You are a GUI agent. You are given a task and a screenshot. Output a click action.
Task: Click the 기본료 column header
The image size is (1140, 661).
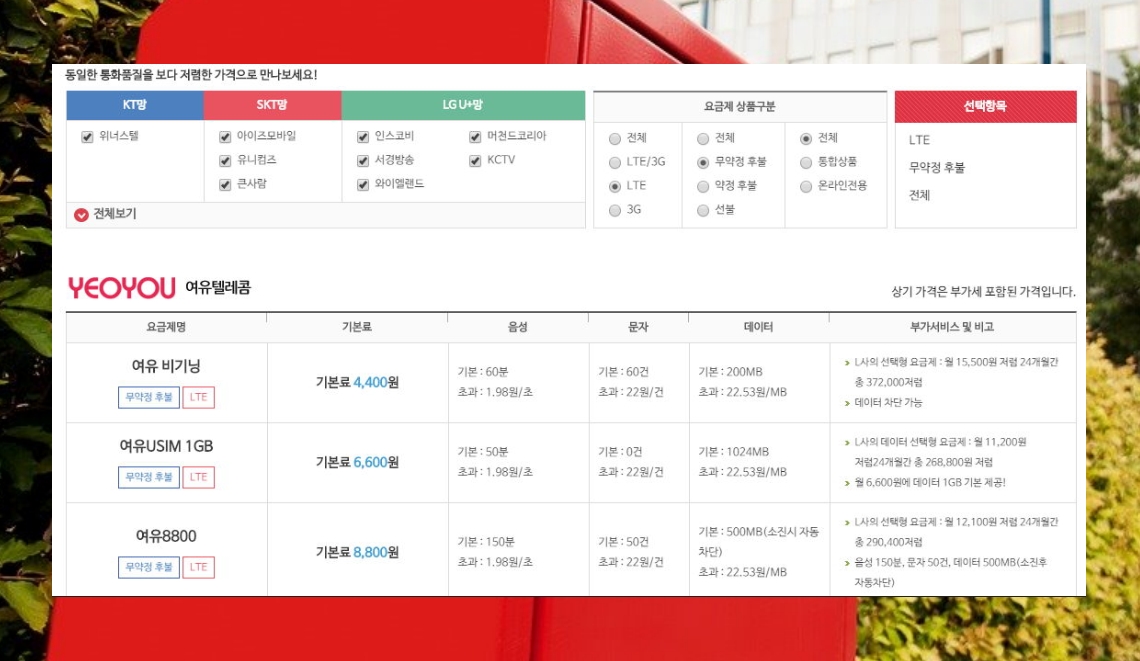357,327
